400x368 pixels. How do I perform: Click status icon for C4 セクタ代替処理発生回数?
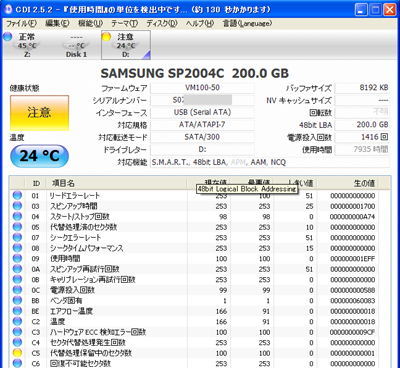(x=17, y=342)
